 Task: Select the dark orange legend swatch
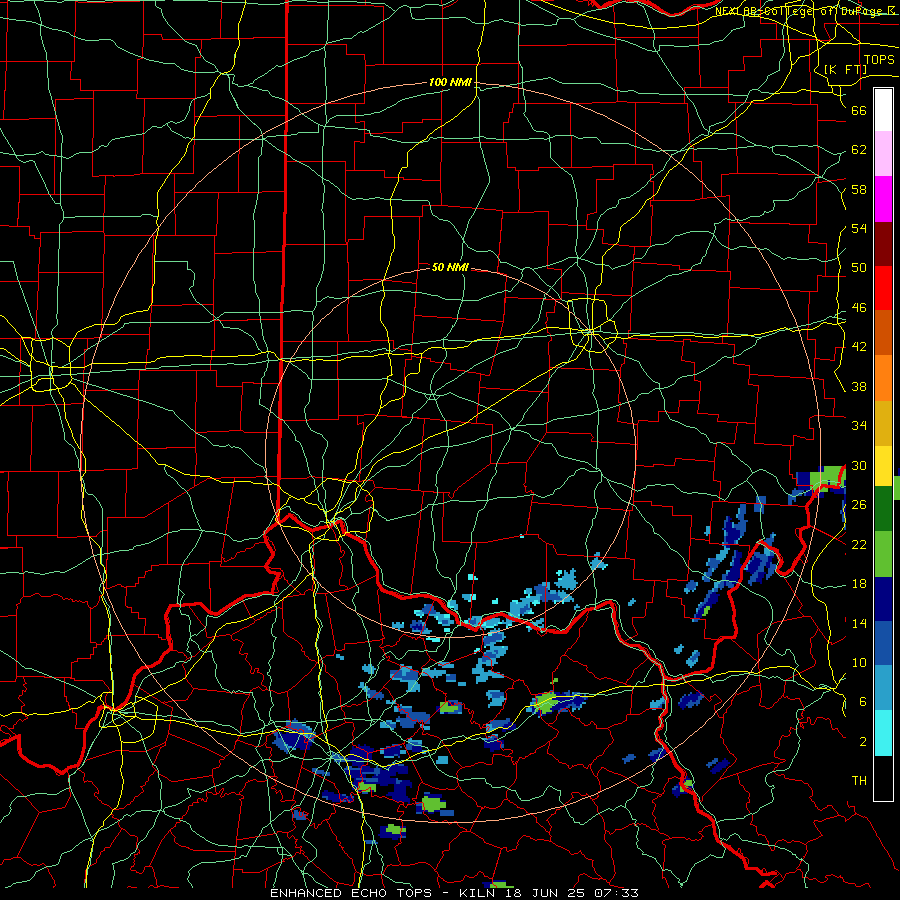coord(883,333)
